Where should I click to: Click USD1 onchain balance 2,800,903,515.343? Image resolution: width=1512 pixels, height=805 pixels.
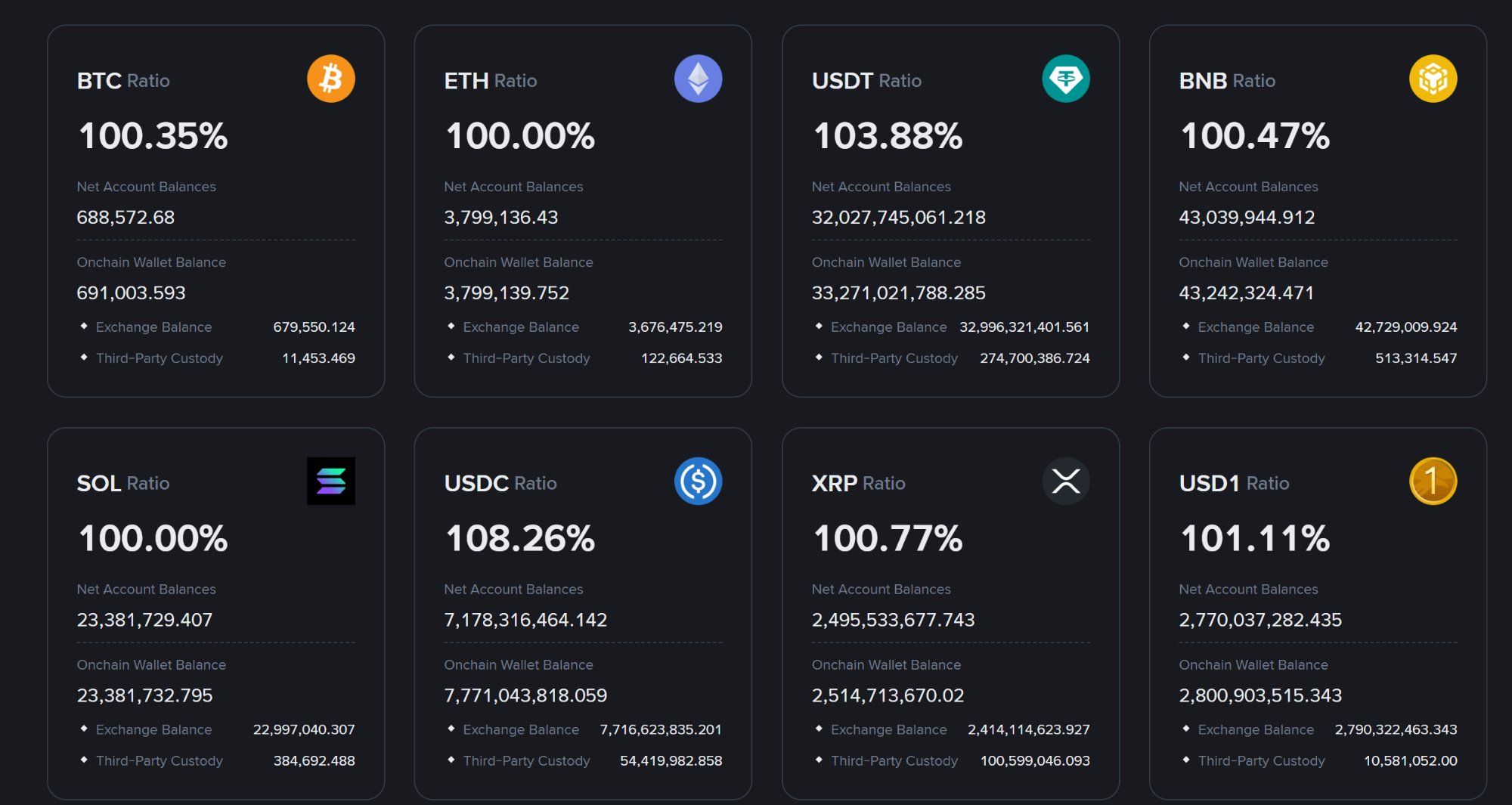[x=1260, y=696]
